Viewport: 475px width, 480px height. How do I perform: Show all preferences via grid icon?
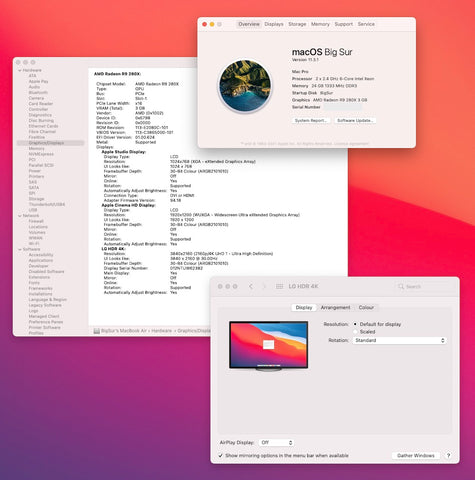point(279,286)
